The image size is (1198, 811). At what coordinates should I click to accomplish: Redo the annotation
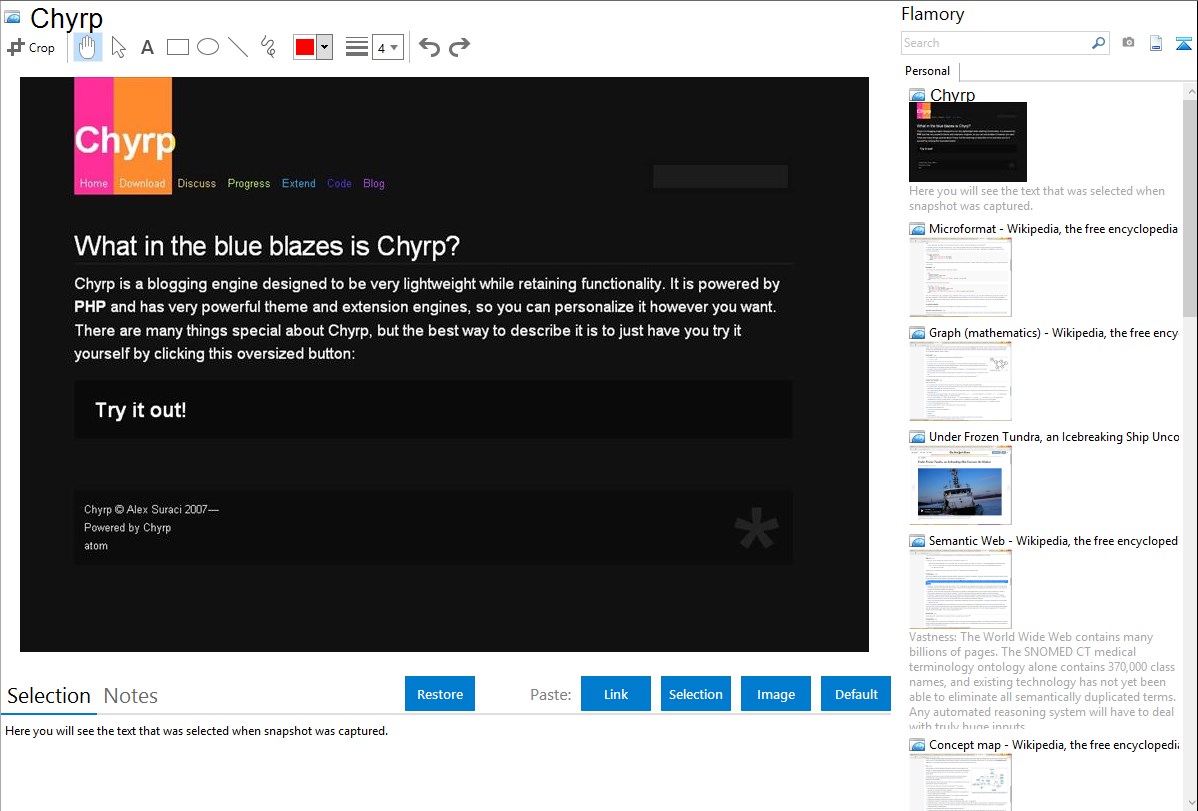[x=459, y=47]
